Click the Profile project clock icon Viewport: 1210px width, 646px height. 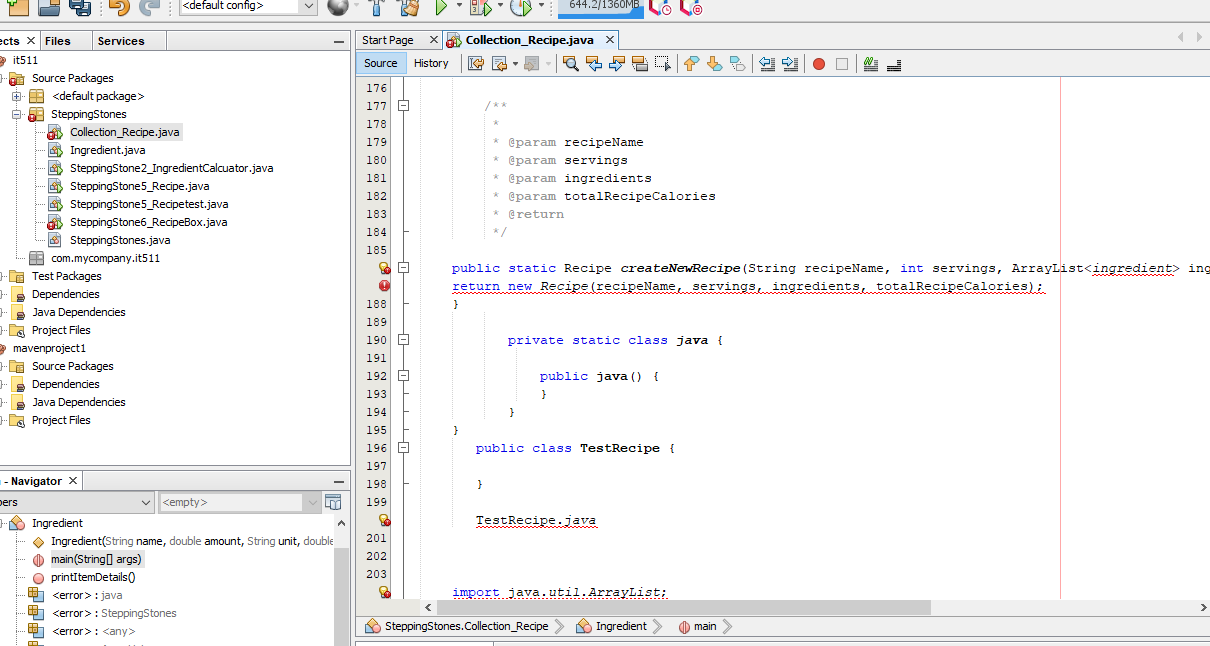coord(522,9)
